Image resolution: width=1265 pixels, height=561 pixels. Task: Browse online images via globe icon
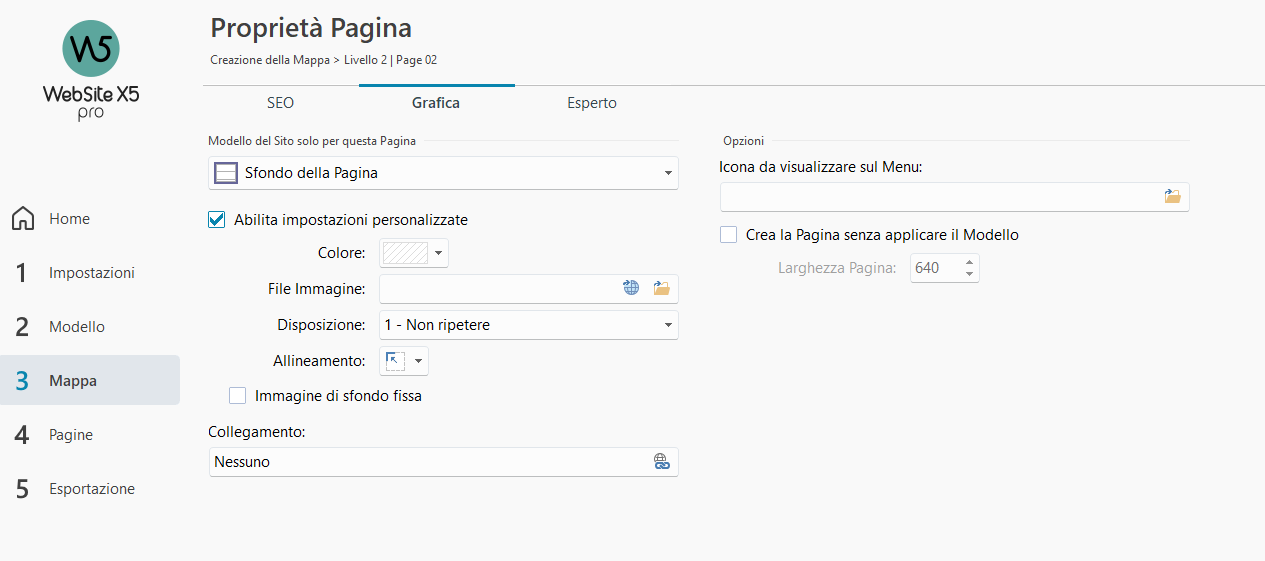631,288
